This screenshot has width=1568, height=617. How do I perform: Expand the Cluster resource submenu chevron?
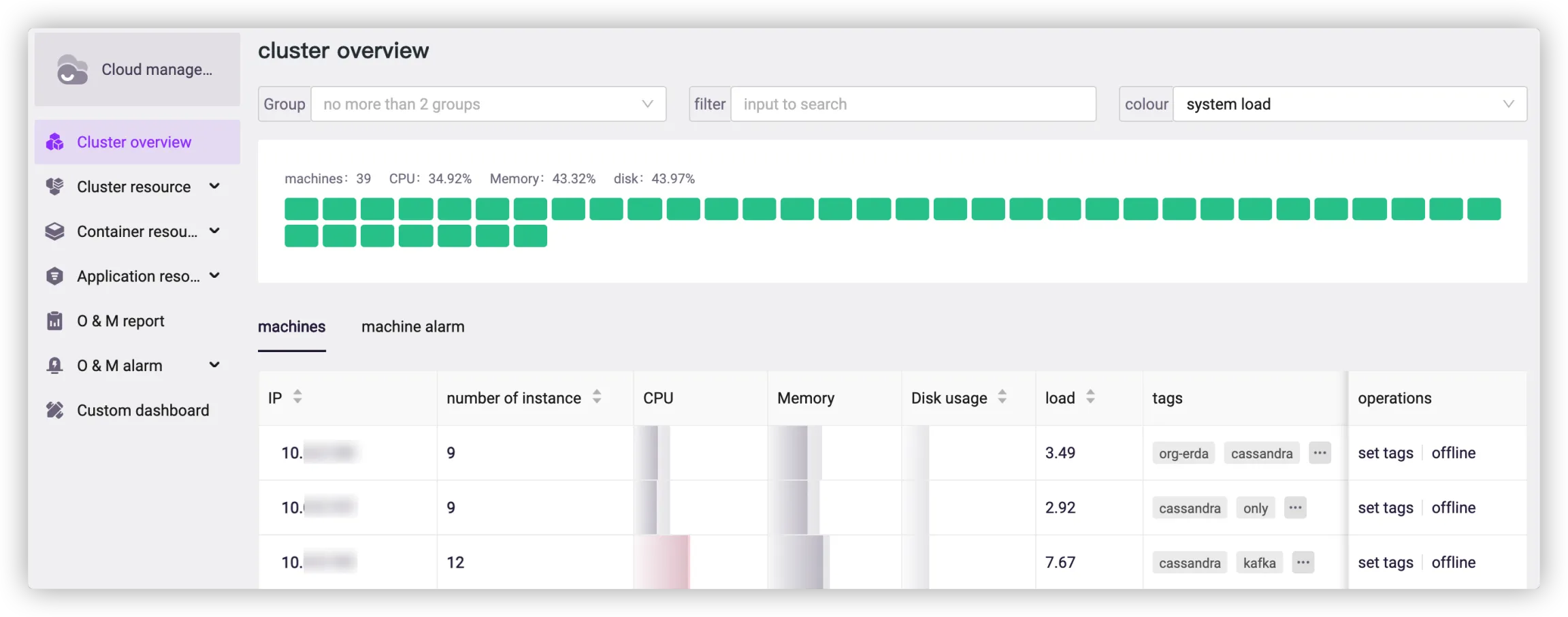(x=214, y=187)
